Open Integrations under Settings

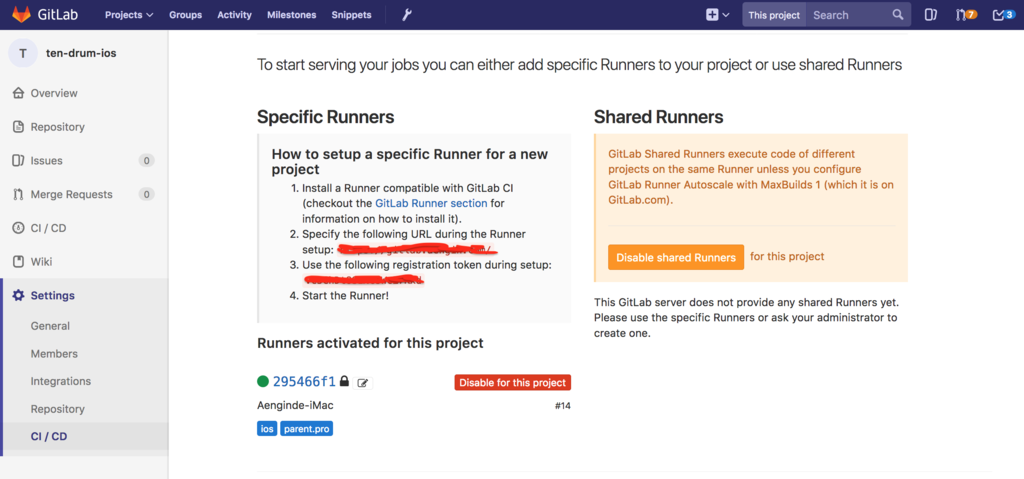(61, 381)
